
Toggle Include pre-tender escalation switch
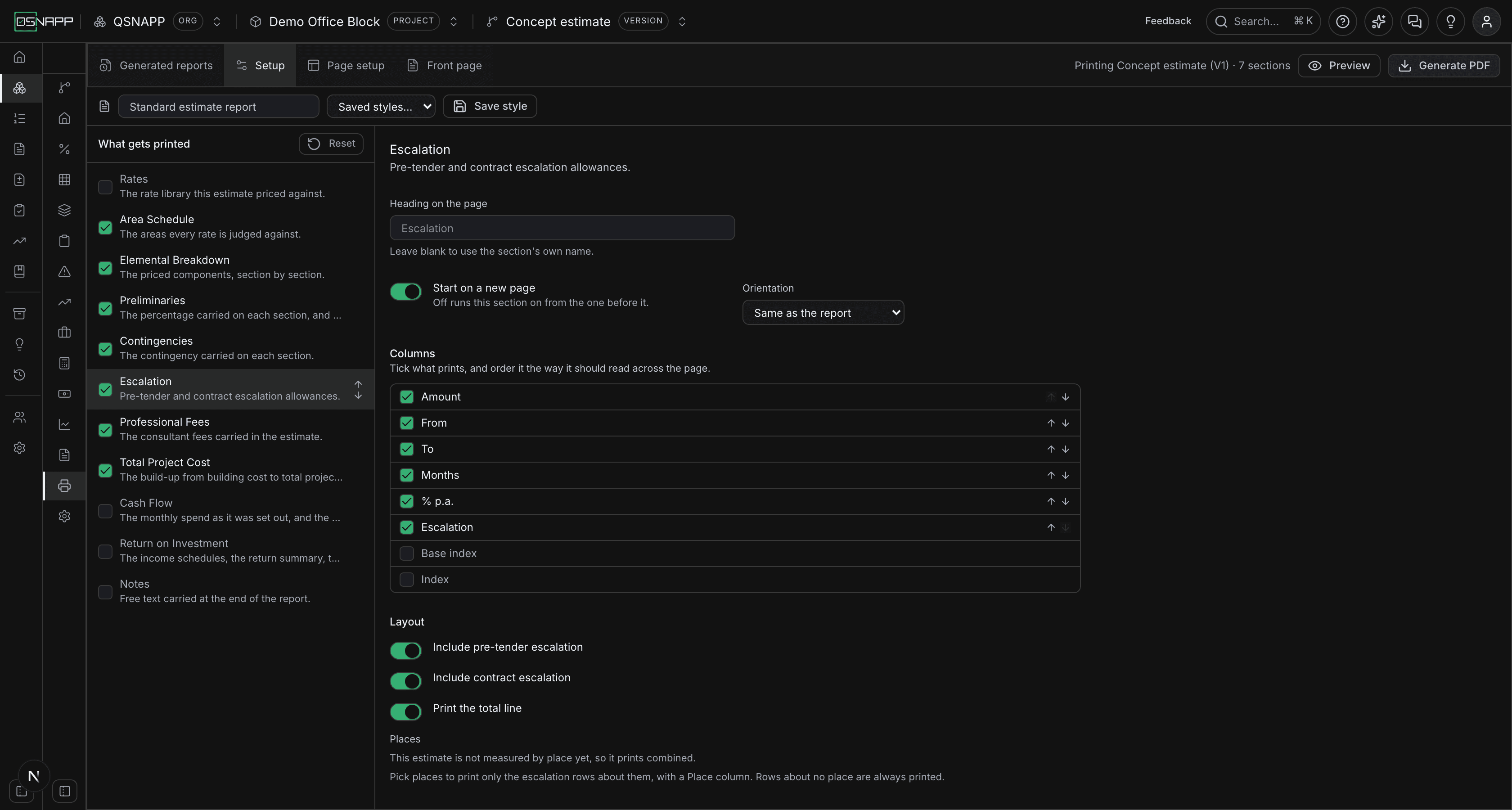click(x=405, y=650)
